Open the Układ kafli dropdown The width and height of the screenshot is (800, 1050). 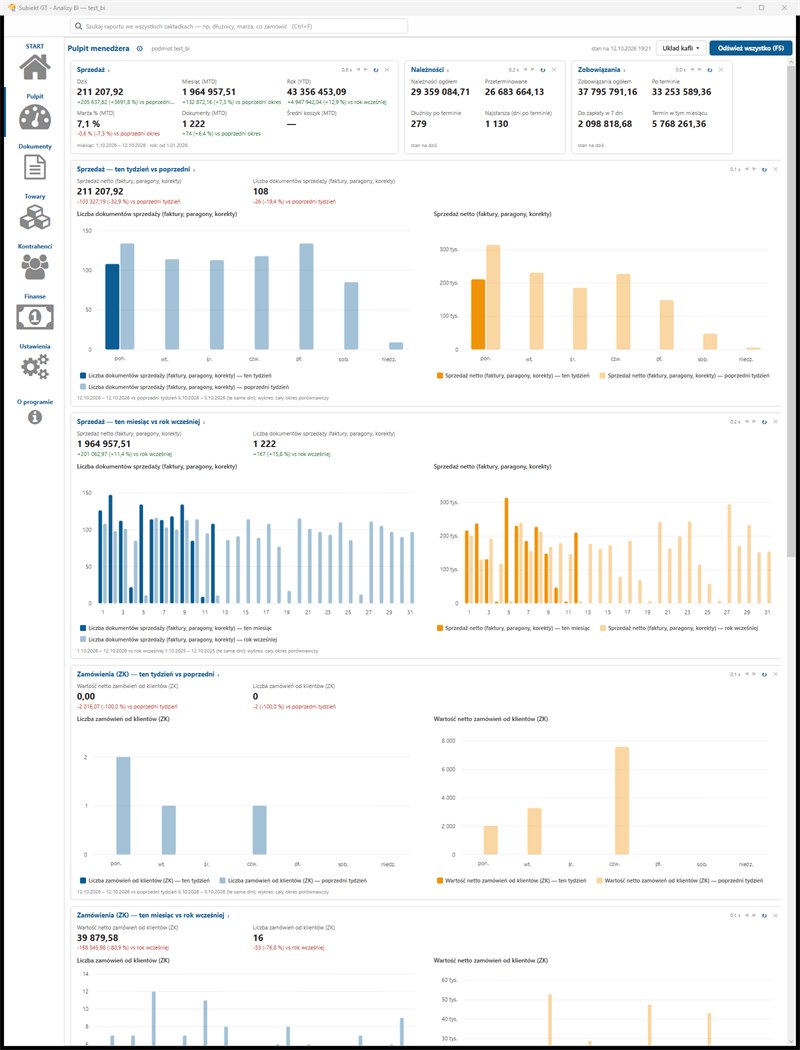(681, 48)
